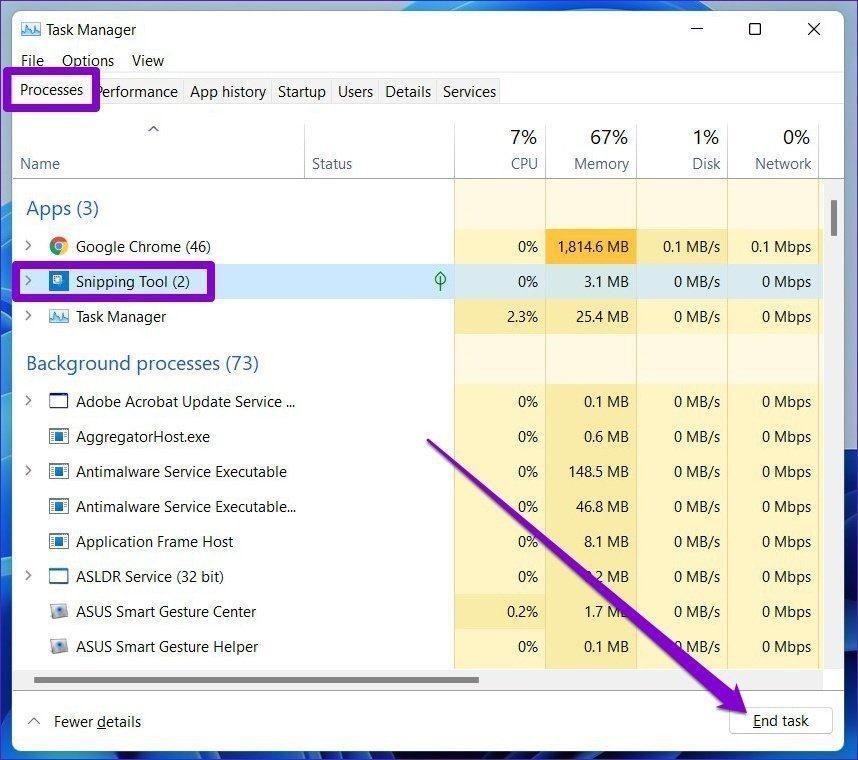
Task: Click the ASUS Smart Gesture Center icon
Action: click(58, 611)
